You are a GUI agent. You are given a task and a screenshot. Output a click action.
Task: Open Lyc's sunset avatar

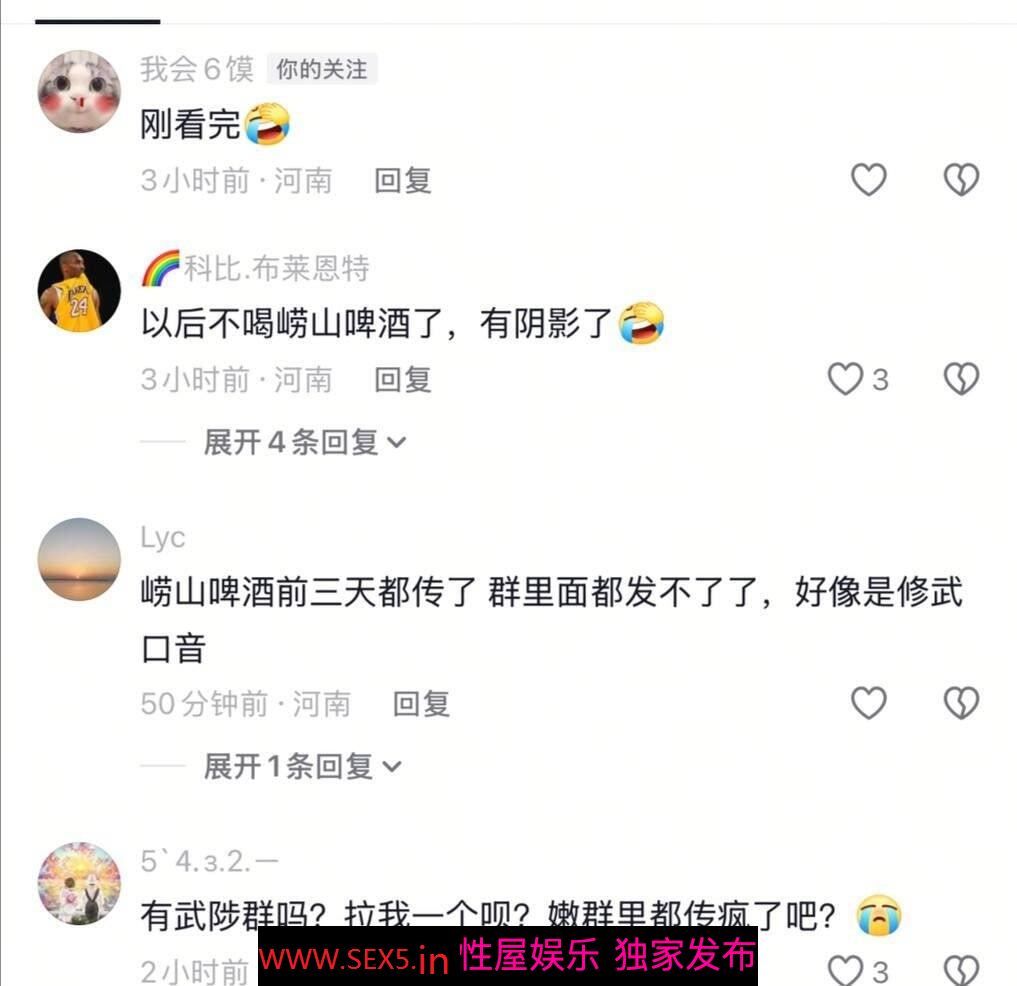point(79,559)
